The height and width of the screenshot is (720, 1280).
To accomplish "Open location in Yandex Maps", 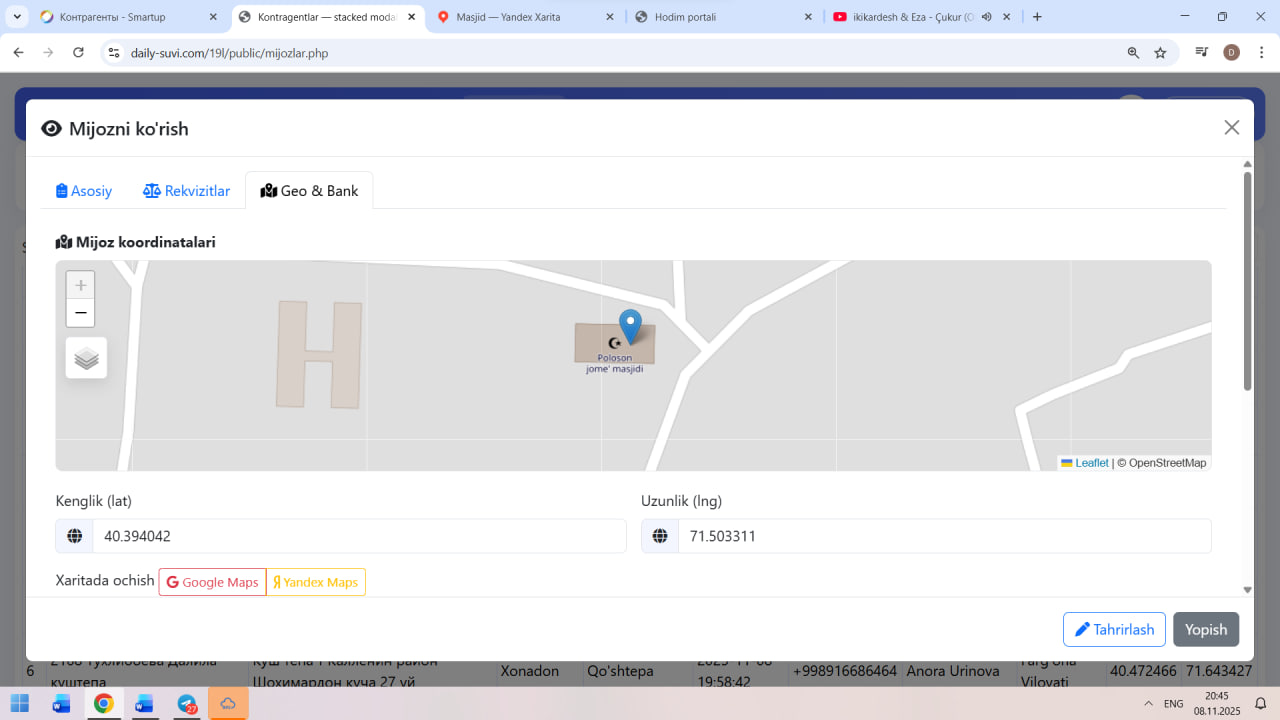I will 316,582.
